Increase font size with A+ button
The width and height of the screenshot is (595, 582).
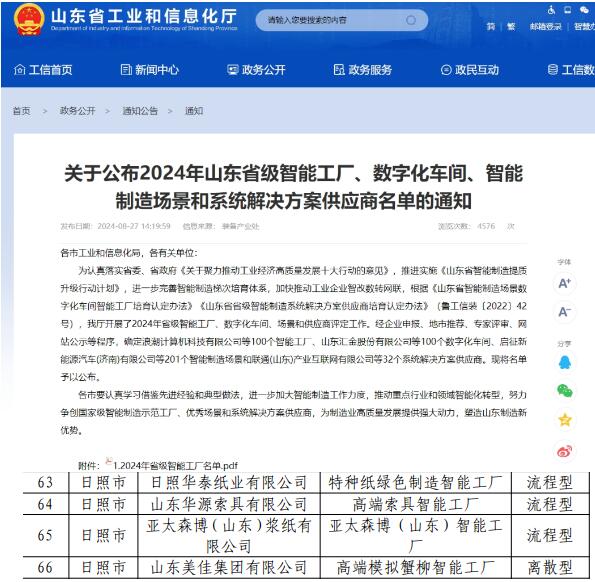(564, 283)
